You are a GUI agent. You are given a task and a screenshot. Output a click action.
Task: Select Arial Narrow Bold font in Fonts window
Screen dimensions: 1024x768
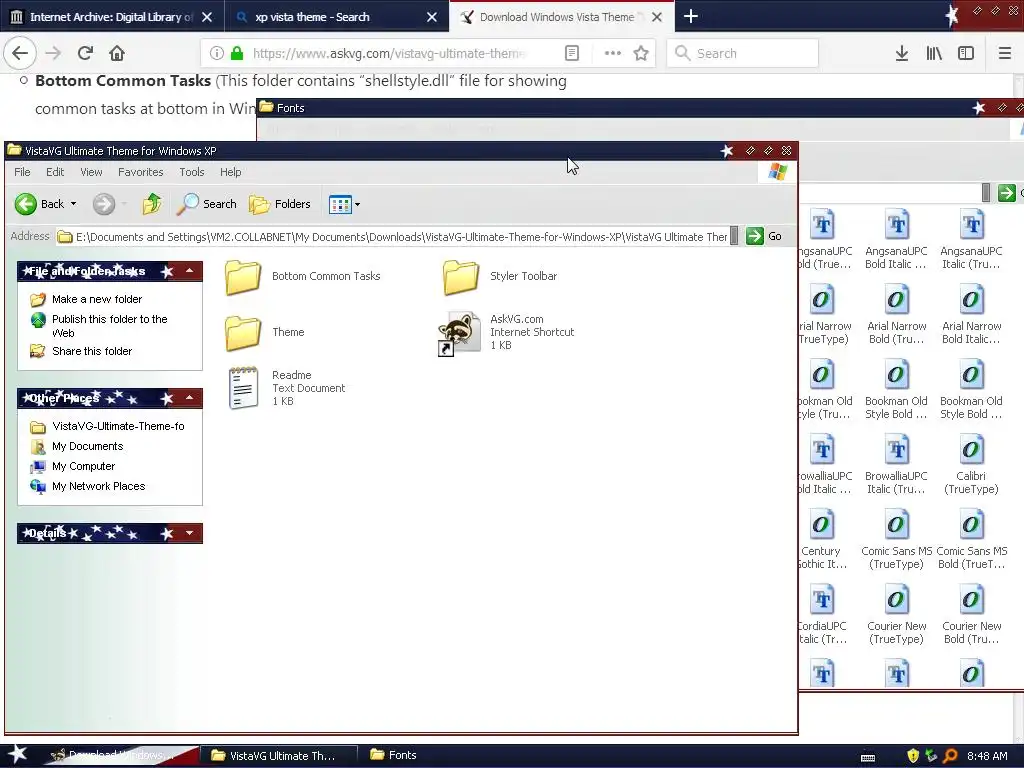tap(896, 314)
